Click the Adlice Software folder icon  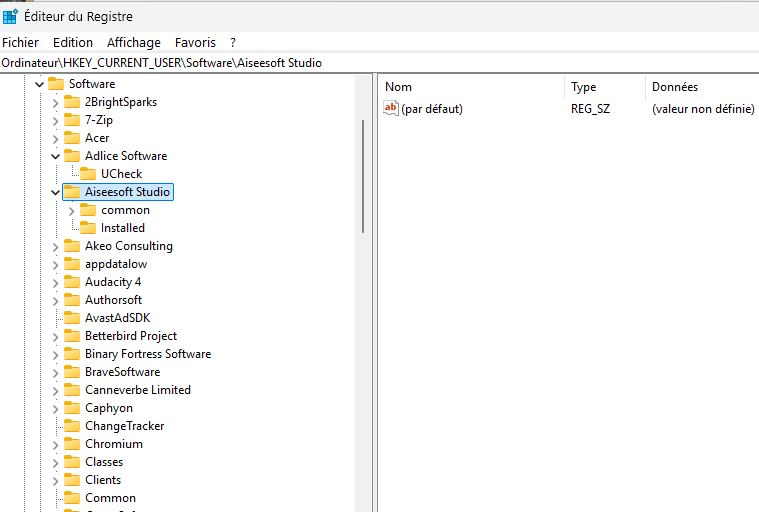tap(72, 156)
